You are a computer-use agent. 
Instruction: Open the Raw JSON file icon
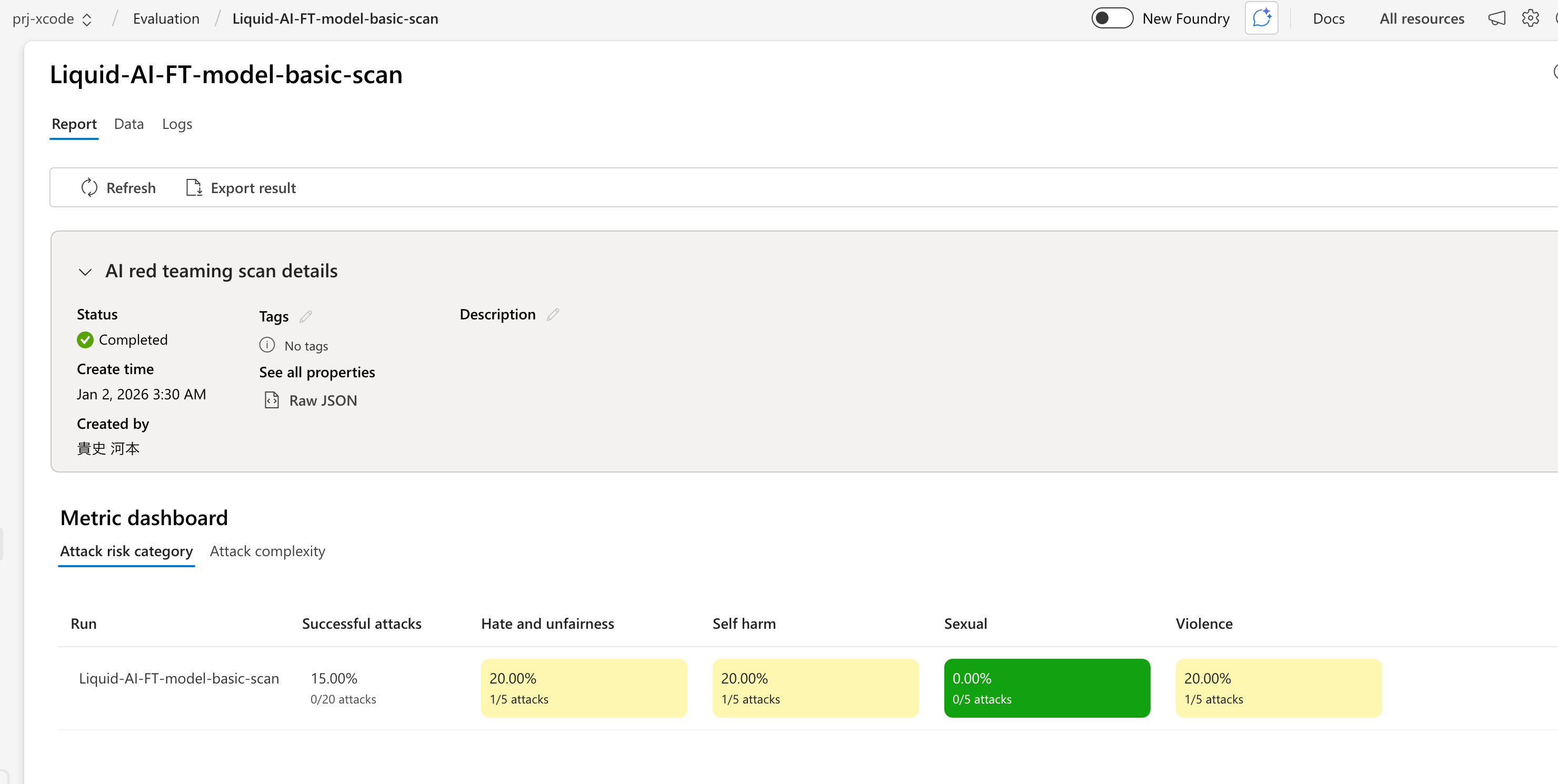tap(272, 400)
